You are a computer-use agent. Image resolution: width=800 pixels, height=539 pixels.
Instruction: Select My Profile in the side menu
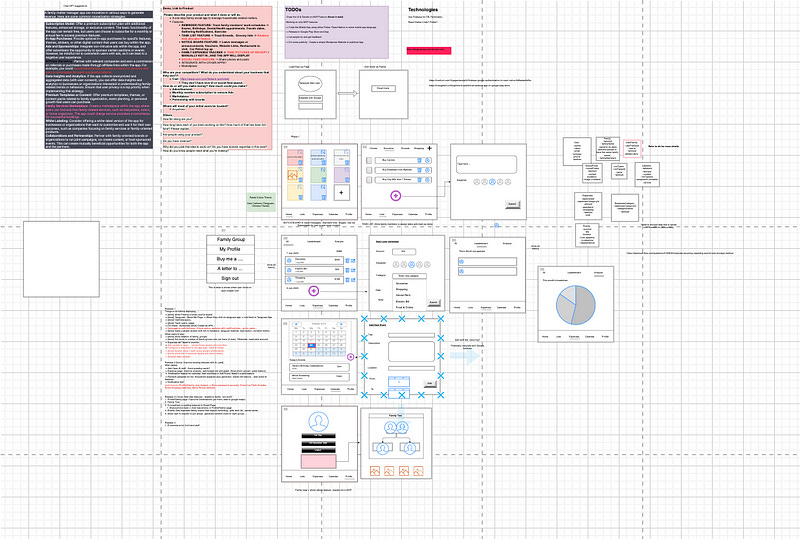[x=230, y=249]
